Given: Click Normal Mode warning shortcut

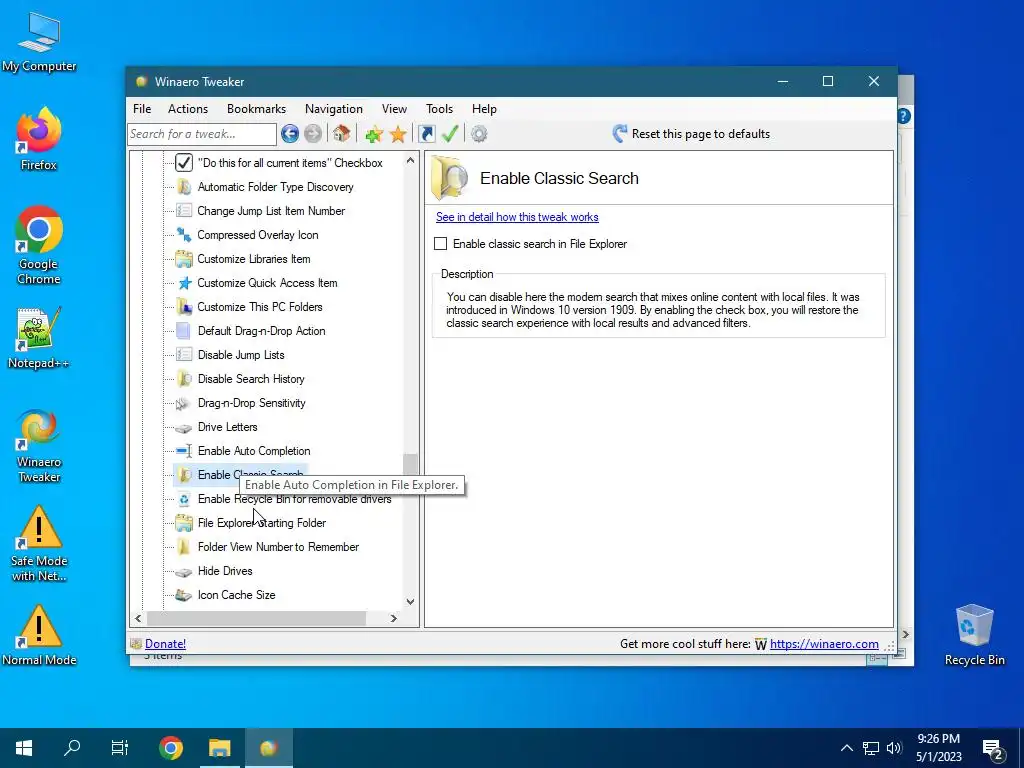Looking at the screenshot, I should [39, 635].
